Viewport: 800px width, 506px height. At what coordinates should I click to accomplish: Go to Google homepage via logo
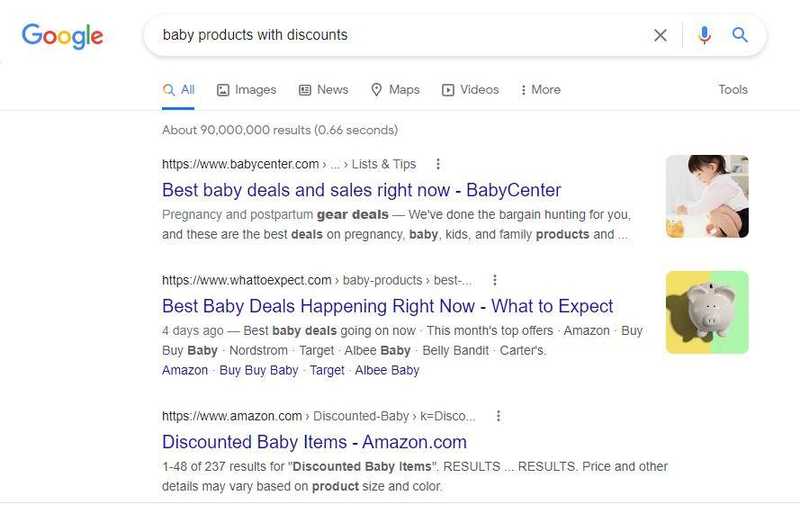[x=62, y=36]
